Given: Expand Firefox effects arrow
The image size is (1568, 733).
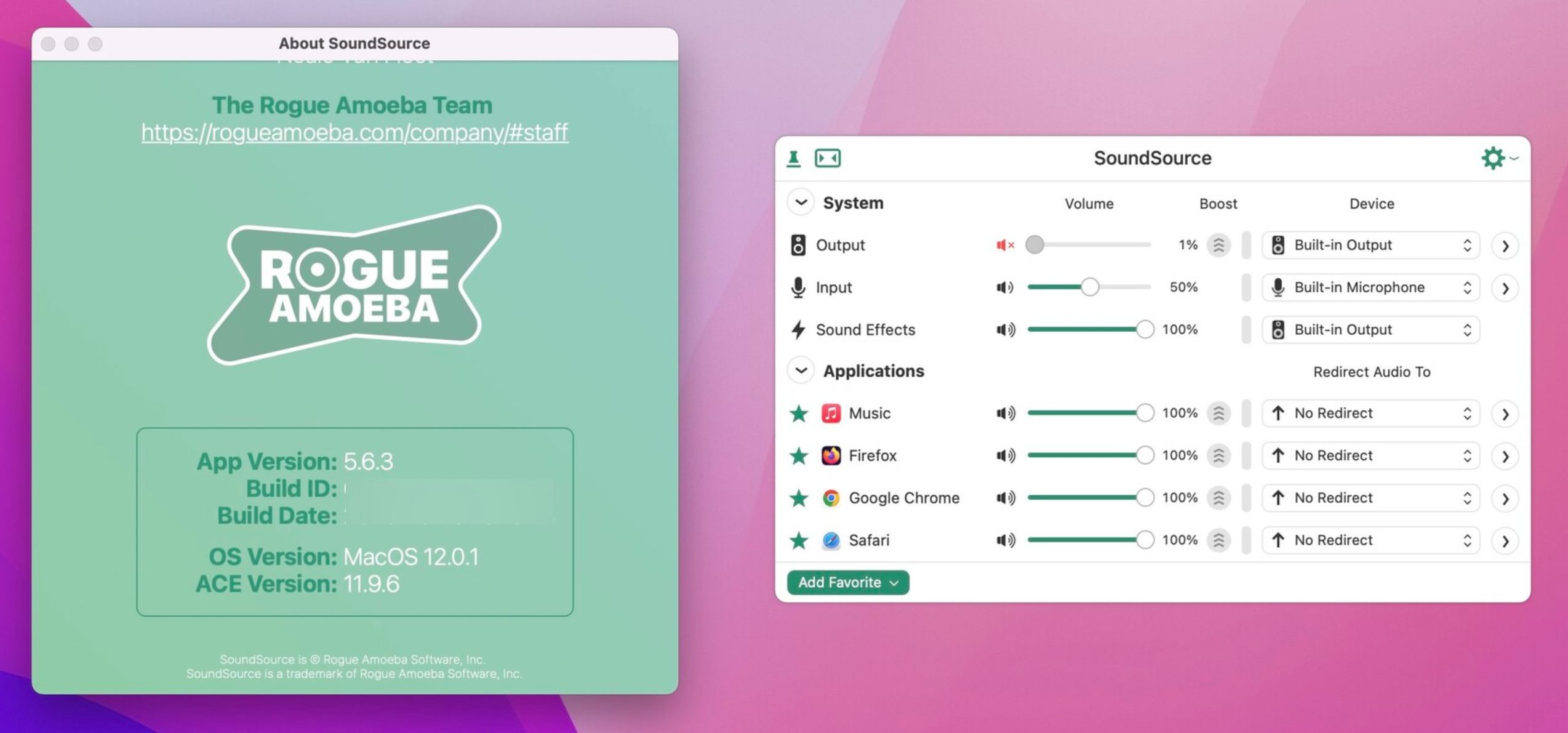Looking at the screenshot, I should tap(1505, 457).
